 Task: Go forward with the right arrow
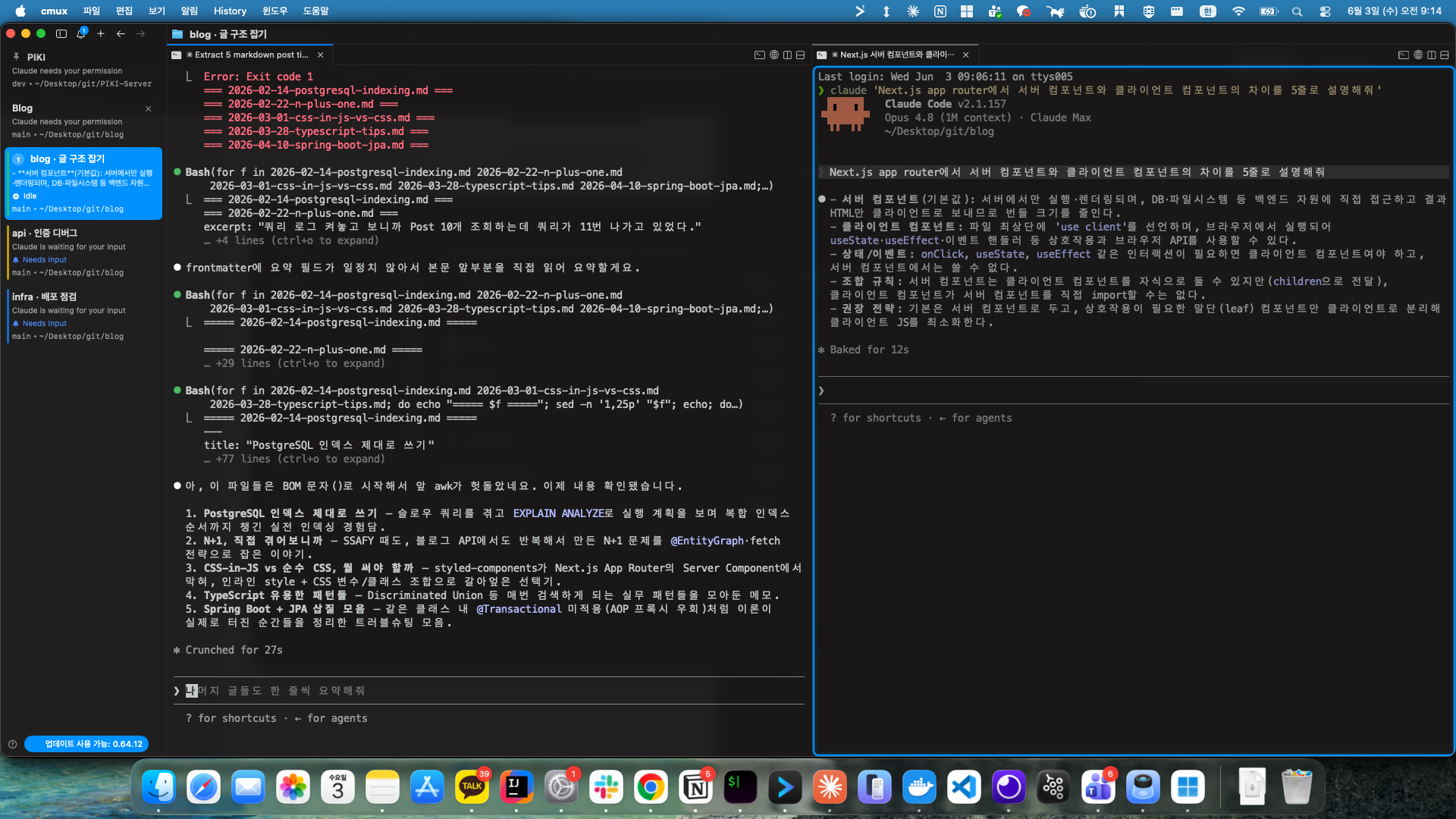coord(140,33)
